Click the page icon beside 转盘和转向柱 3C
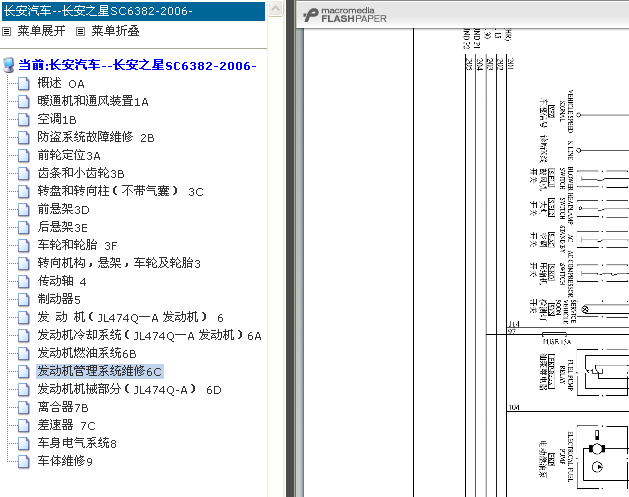 [24, 191]
